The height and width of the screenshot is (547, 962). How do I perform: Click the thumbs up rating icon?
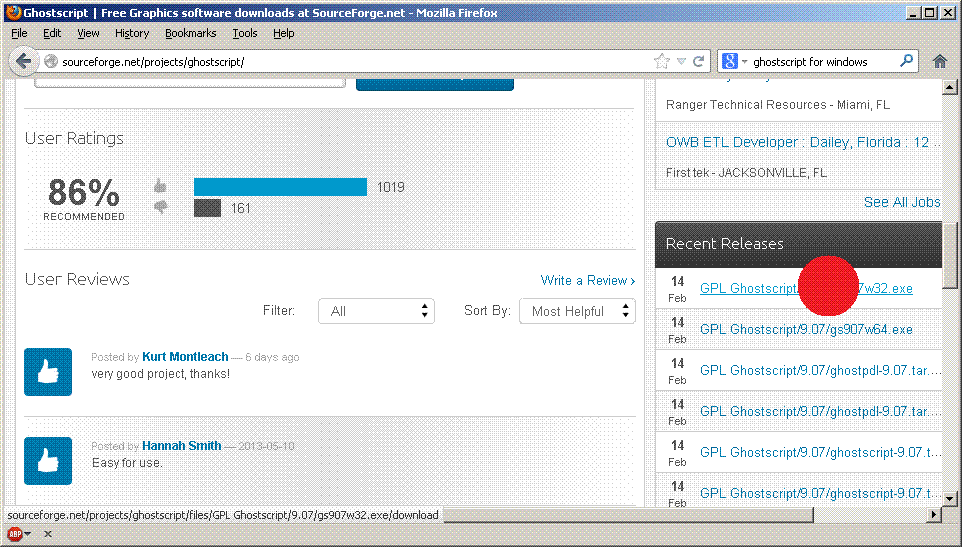160,185
